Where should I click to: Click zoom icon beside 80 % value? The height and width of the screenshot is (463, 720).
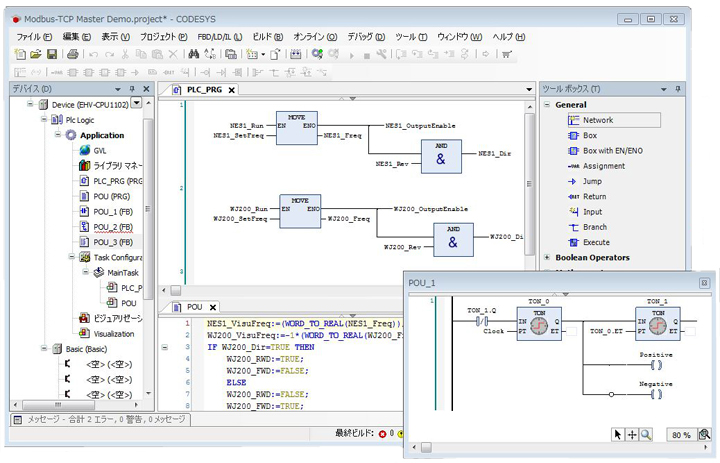(x=704, y=434)
